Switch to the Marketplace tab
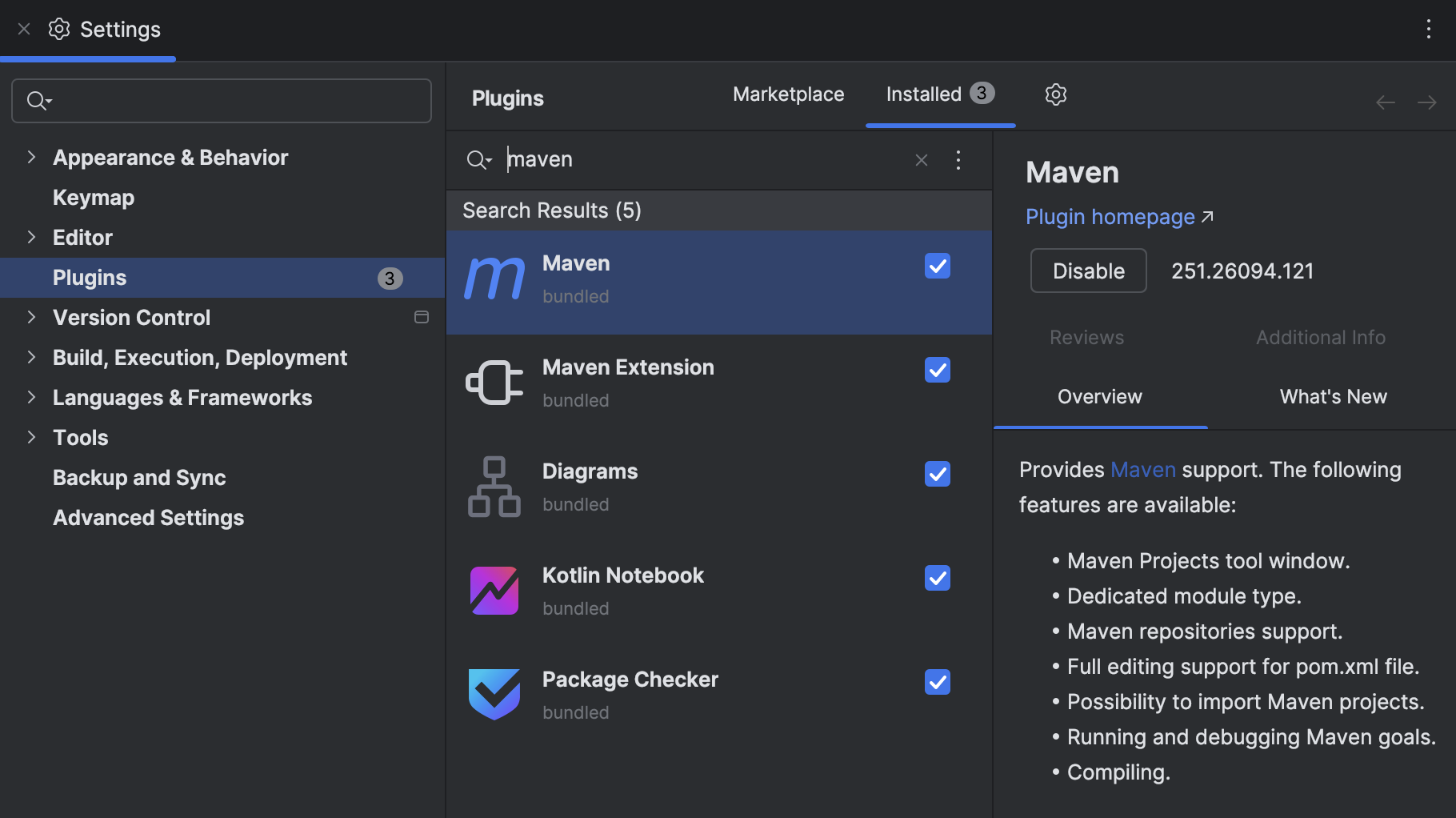The image size is (1456, 818). pyautogui.click(x=788, y=94)
